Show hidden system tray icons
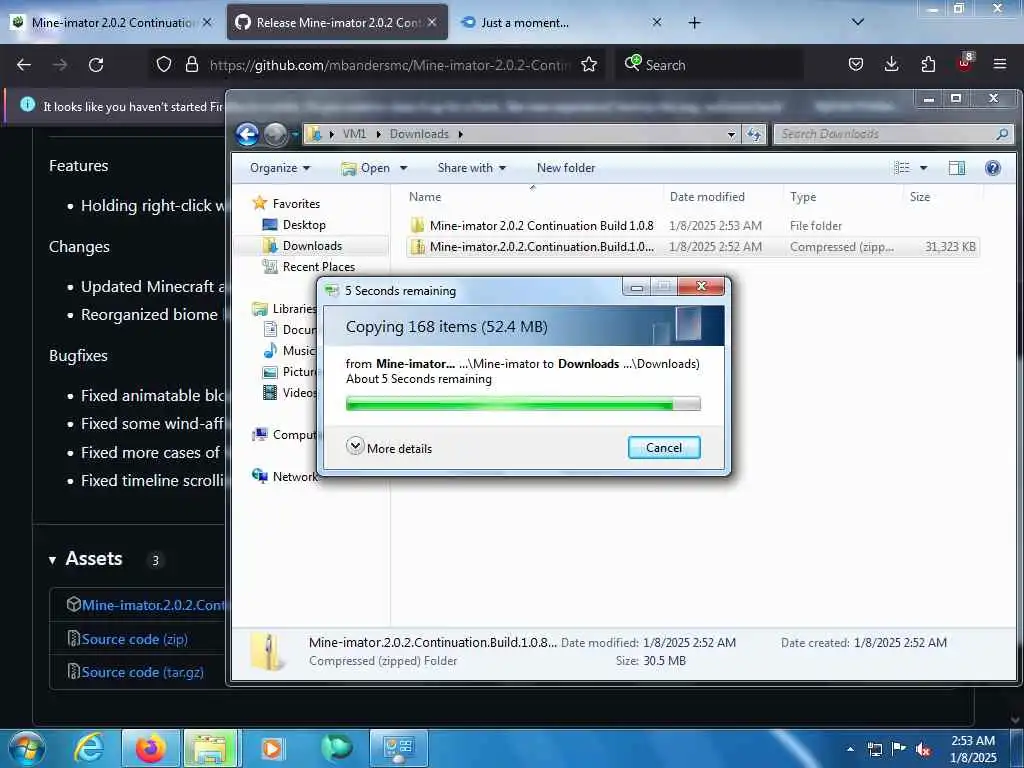 coord(850,749)
